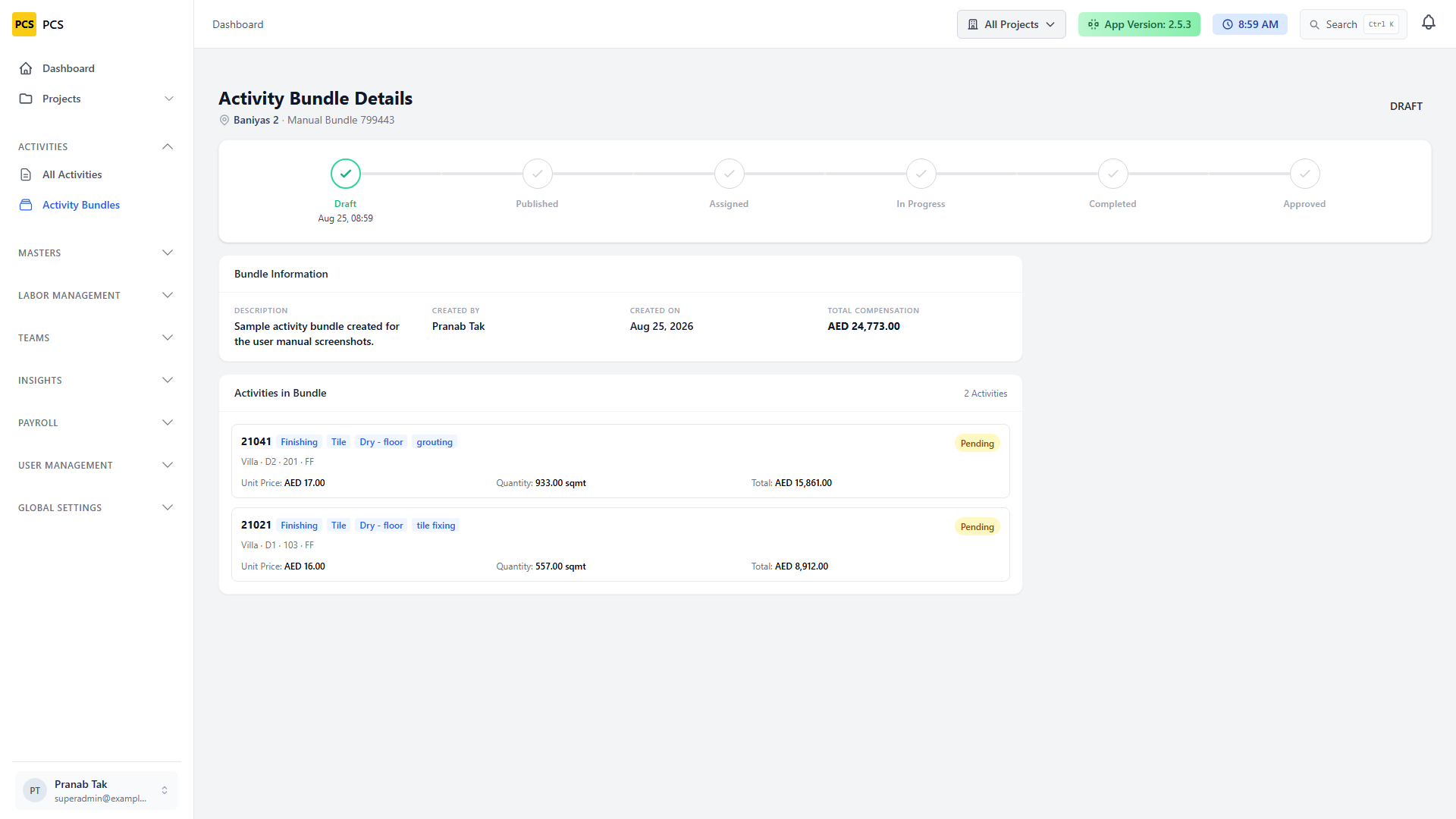Click the In Progress step circle
Screen dimensions: 1456x819
point(921,174)
